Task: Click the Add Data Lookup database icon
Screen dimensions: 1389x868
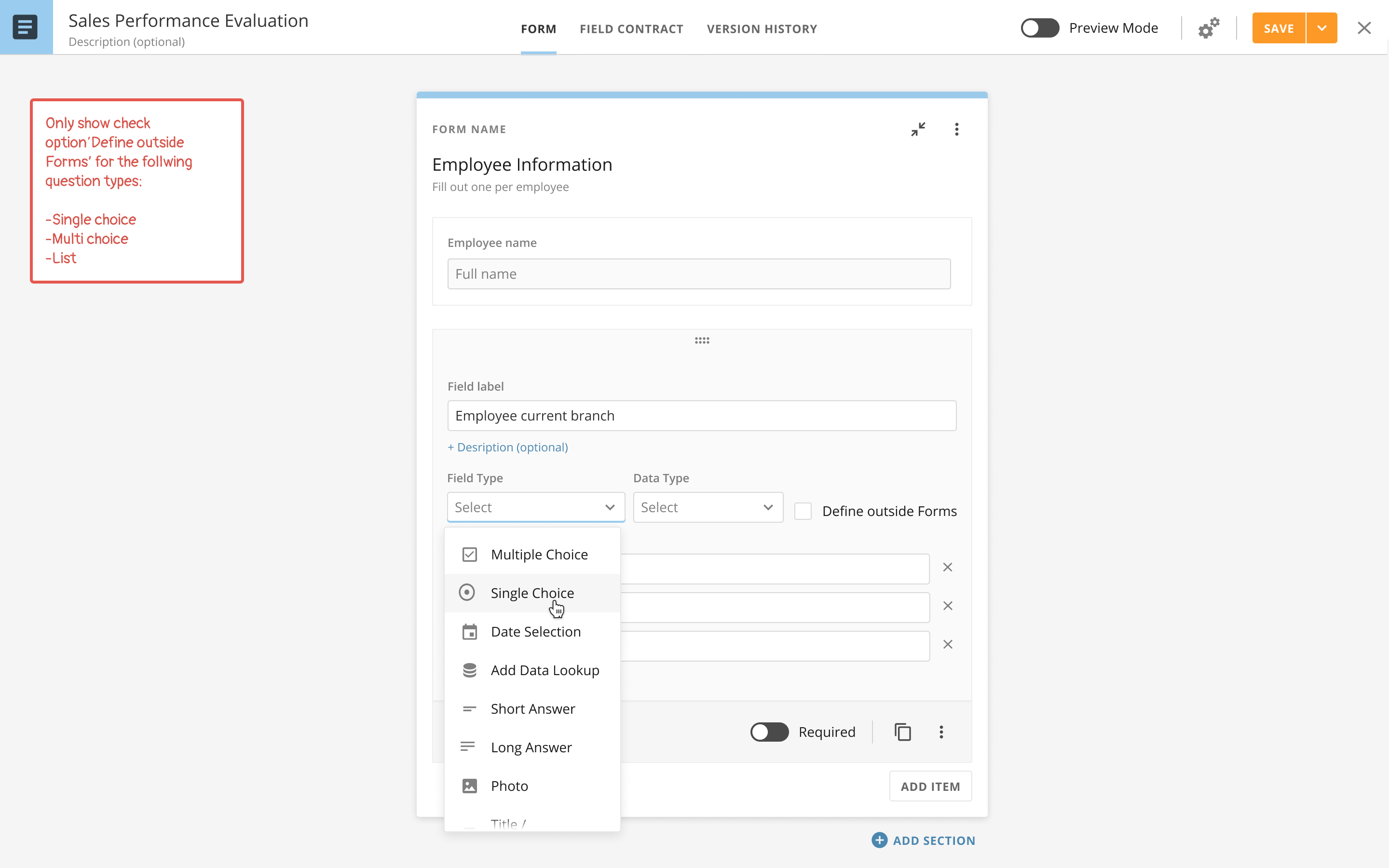Action: [469, 670]
